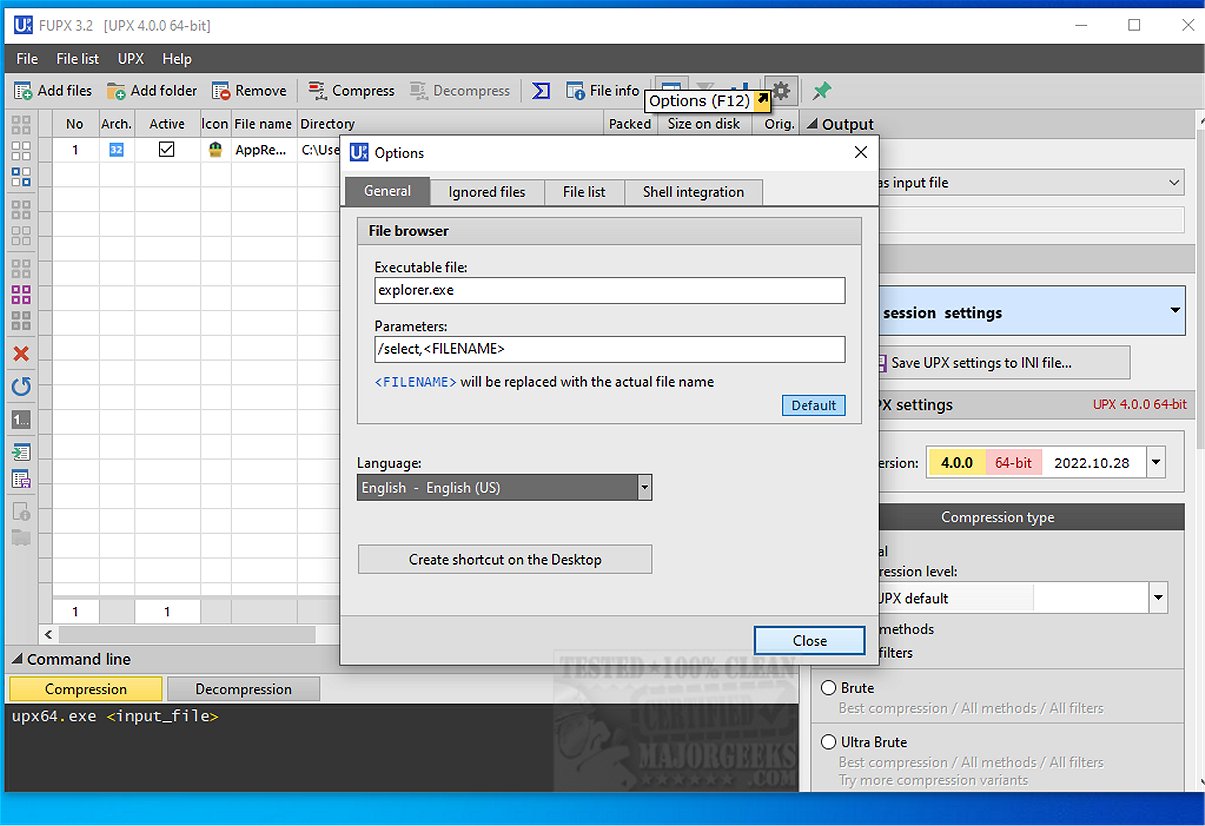Click the list-with-disk save icon in sidebar
The image size is (1205, 826).
pos(21,479)
